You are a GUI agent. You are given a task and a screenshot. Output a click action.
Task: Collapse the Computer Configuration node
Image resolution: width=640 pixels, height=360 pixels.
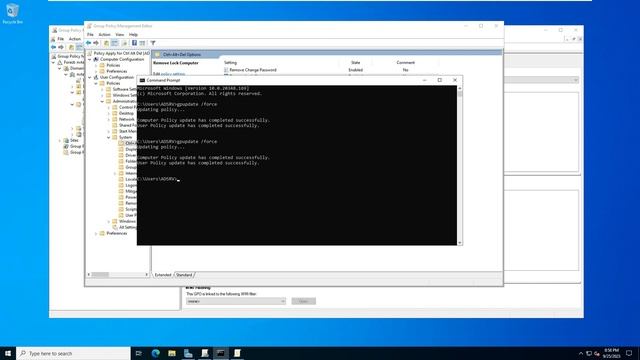[90, 60]
